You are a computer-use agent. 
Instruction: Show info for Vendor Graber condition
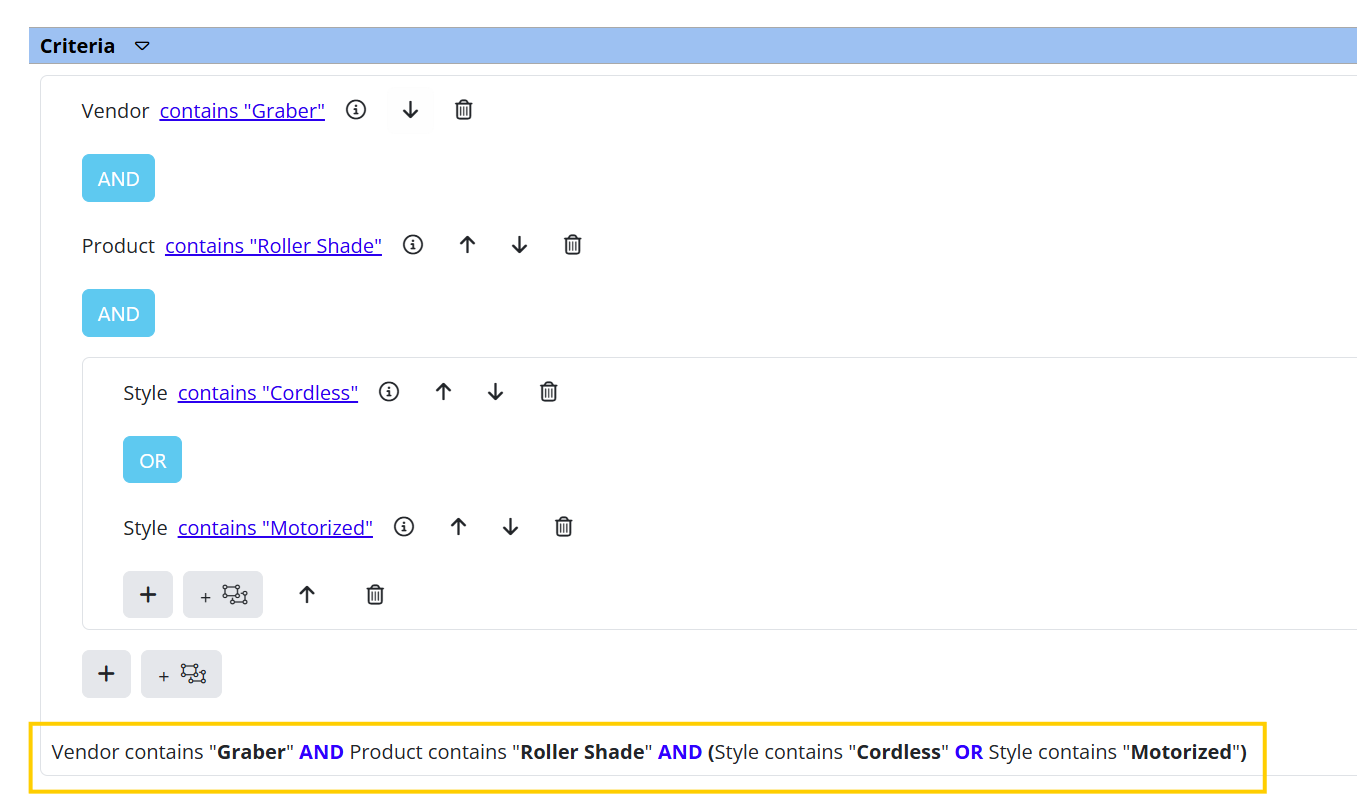coord(356,110)
